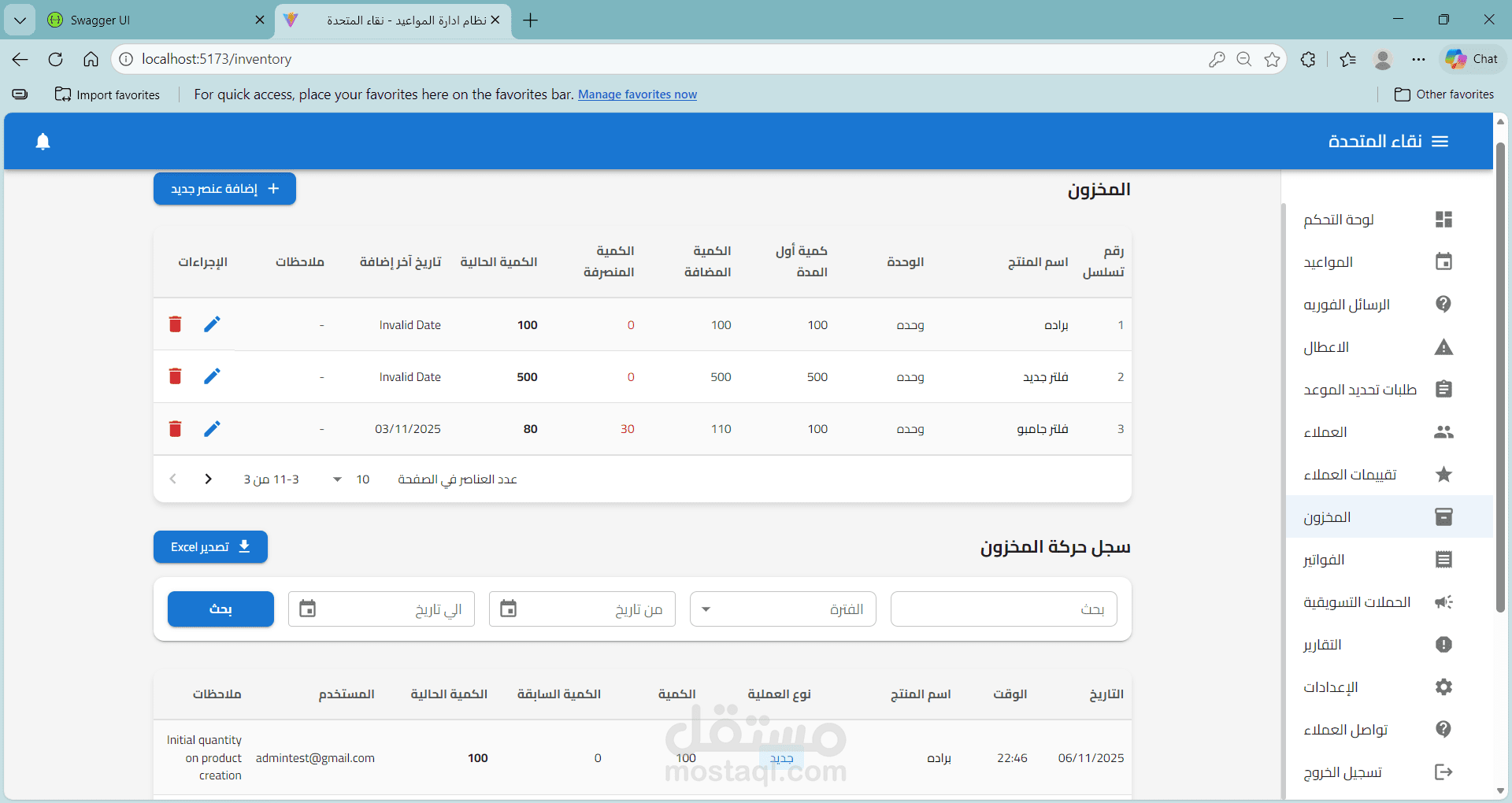Image resolution: width=1512 pixels, height=803 pixels.
Task: Open the browser Settings and more menu
Action: [1418, 59]
